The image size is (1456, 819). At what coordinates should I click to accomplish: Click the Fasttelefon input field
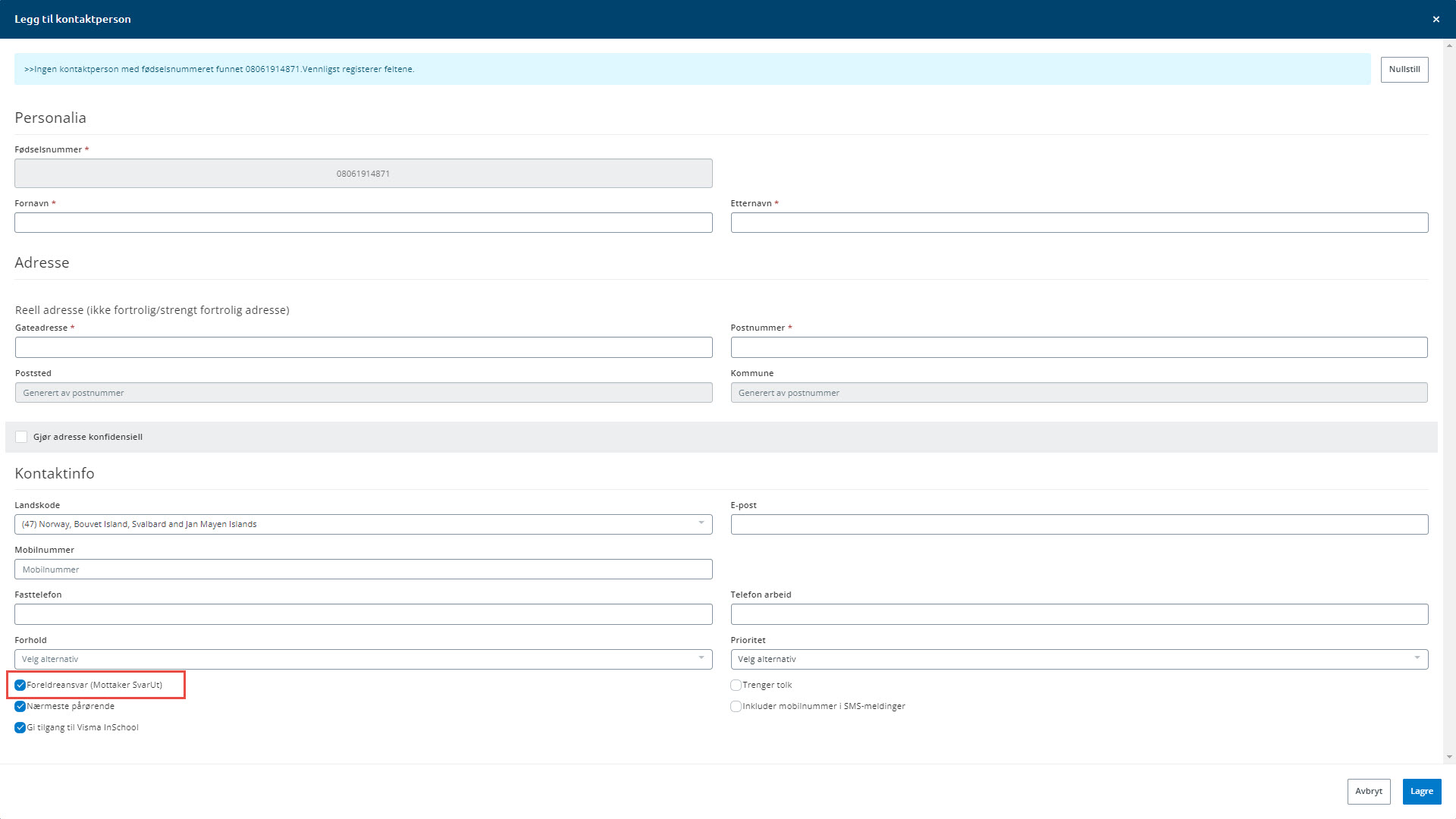[363, 614]
